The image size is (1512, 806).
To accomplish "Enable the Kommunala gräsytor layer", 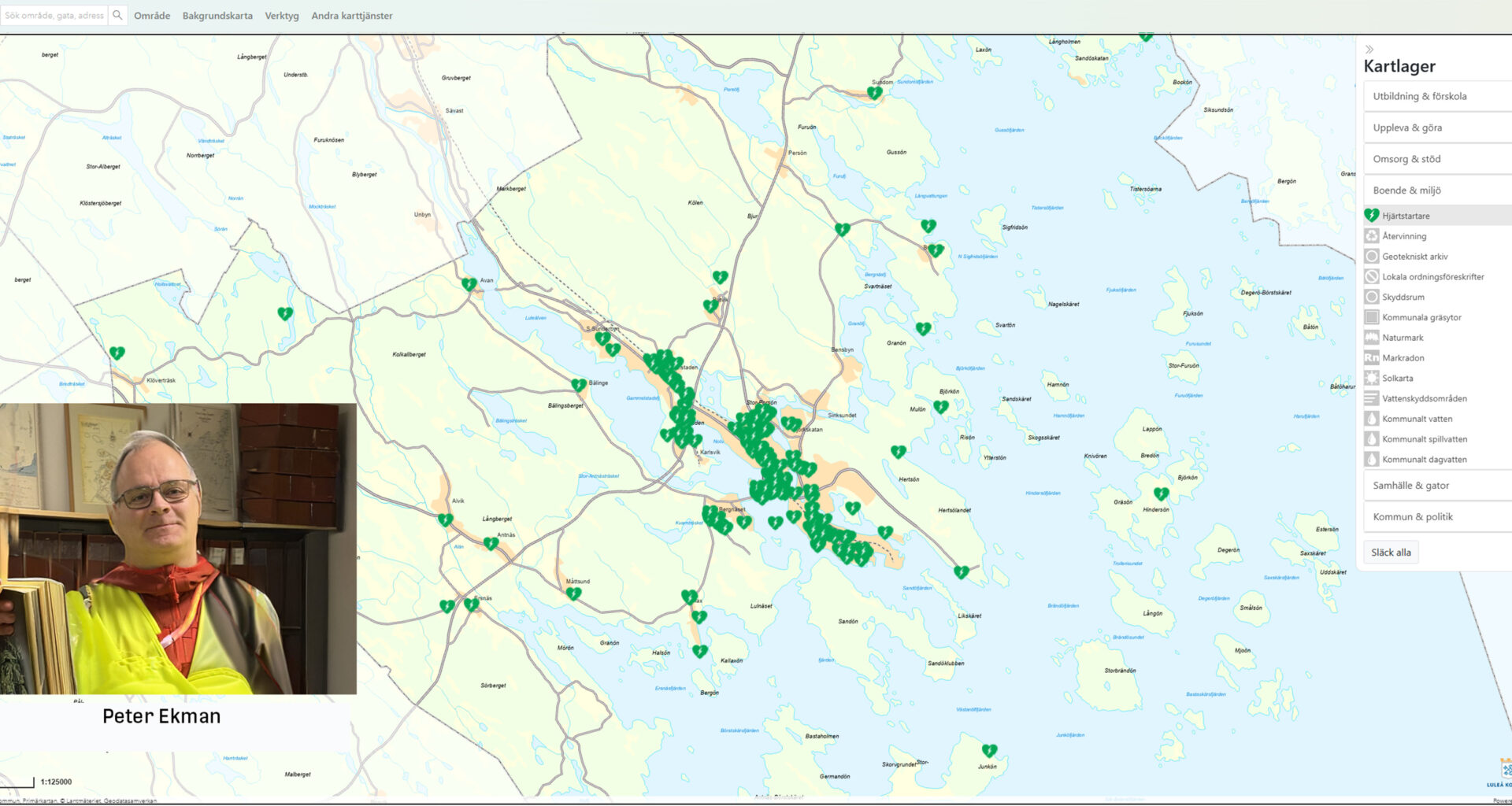I will click(1373, 317).
